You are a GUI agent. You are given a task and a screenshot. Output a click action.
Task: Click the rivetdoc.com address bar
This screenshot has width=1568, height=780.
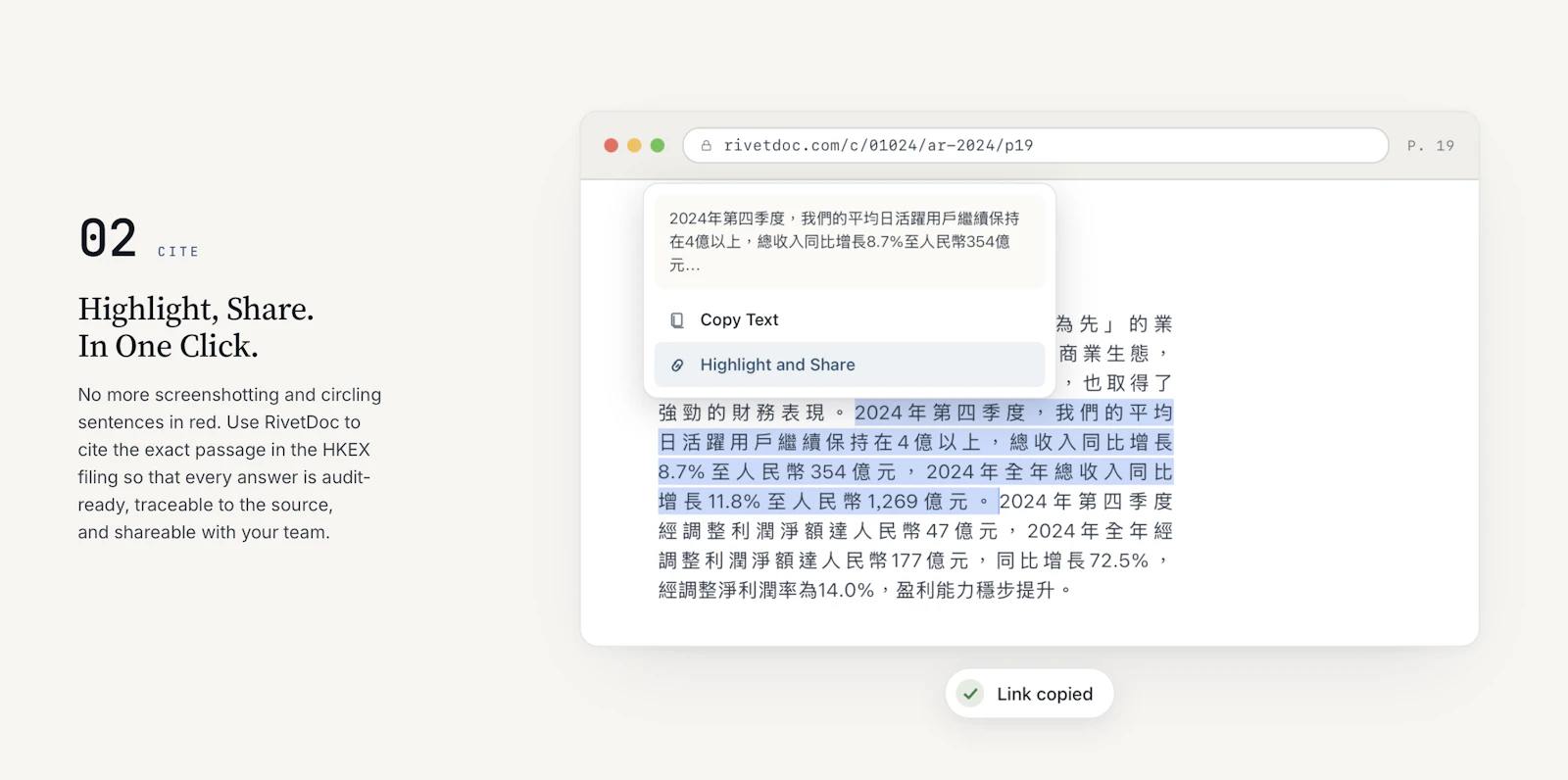1036,145
